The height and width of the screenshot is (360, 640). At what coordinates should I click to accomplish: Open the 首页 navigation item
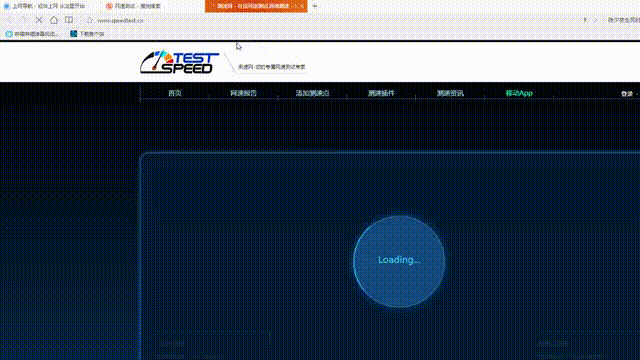175,93
